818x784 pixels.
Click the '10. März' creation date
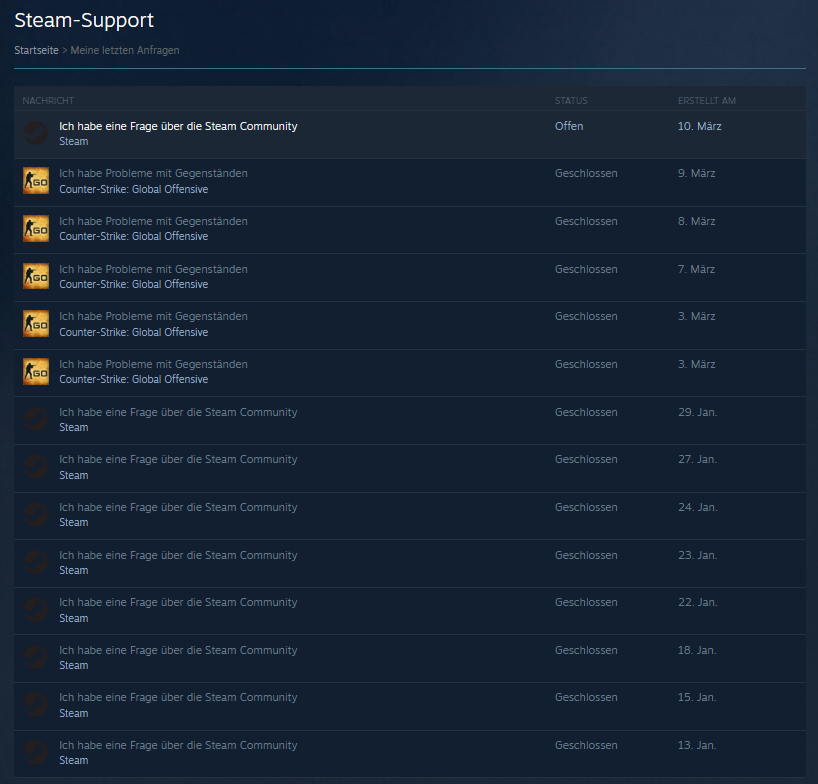pos(700,126)
